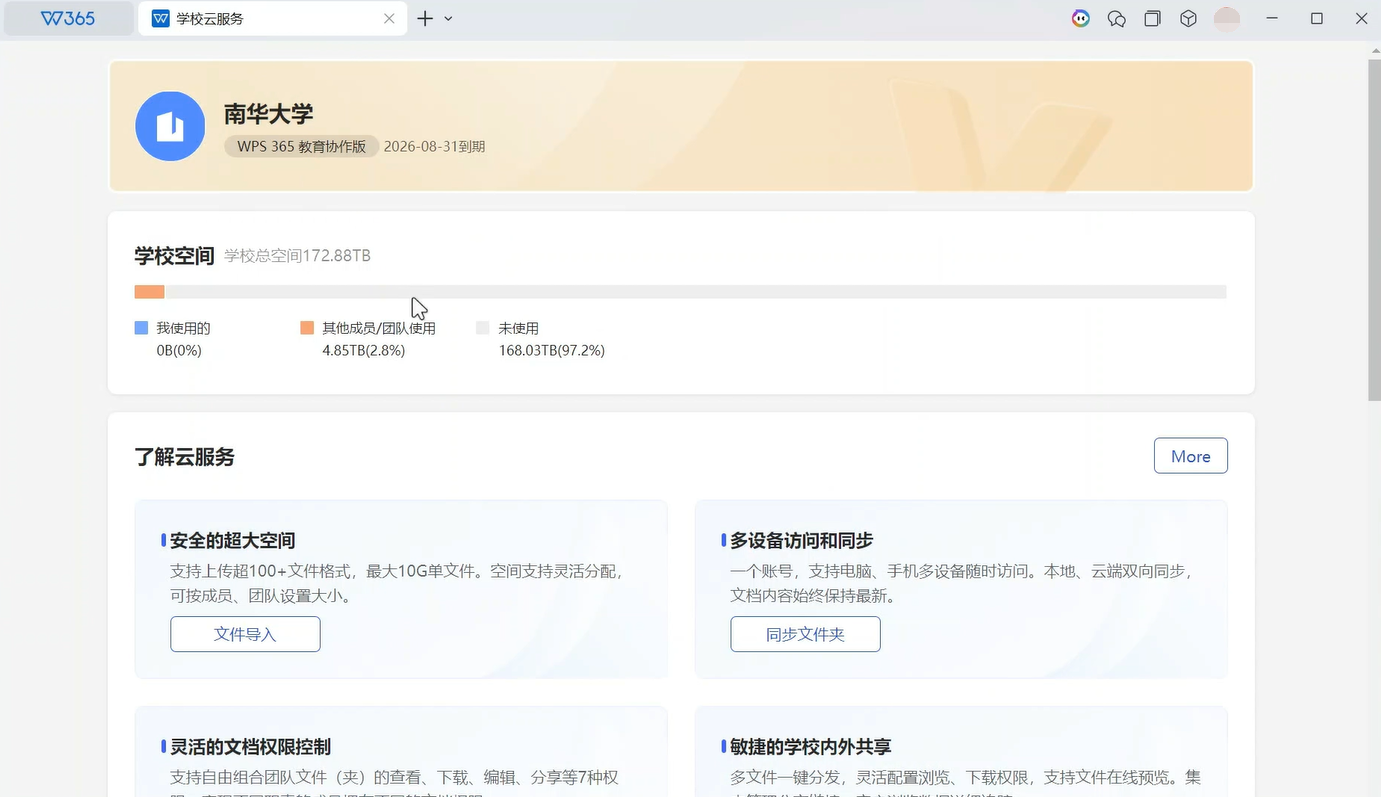Click the orange 其他成员/团队使用 legend swatch

pos(307,328)
